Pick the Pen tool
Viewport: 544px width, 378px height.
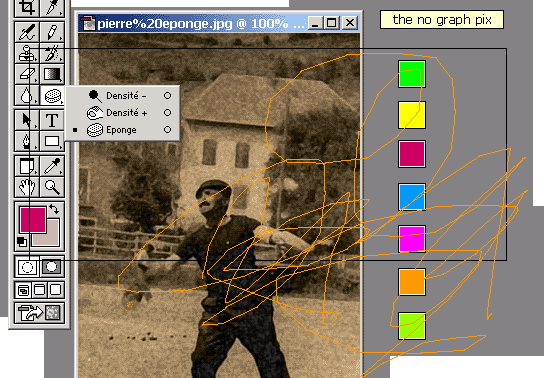[x=27, y=141]
